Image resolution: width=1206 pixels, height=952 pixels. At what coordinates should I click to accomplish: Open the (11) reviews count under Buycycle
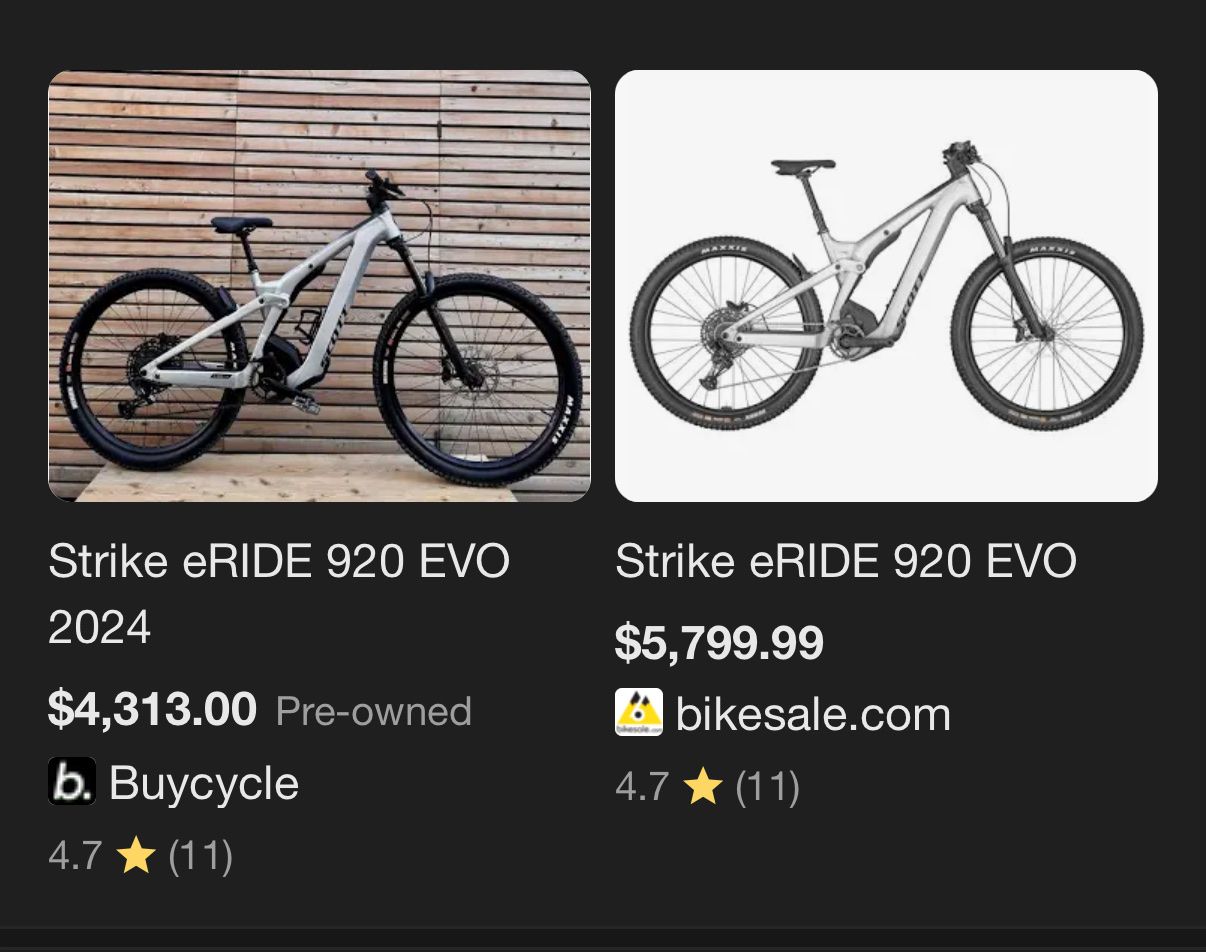tap(200, 856)
